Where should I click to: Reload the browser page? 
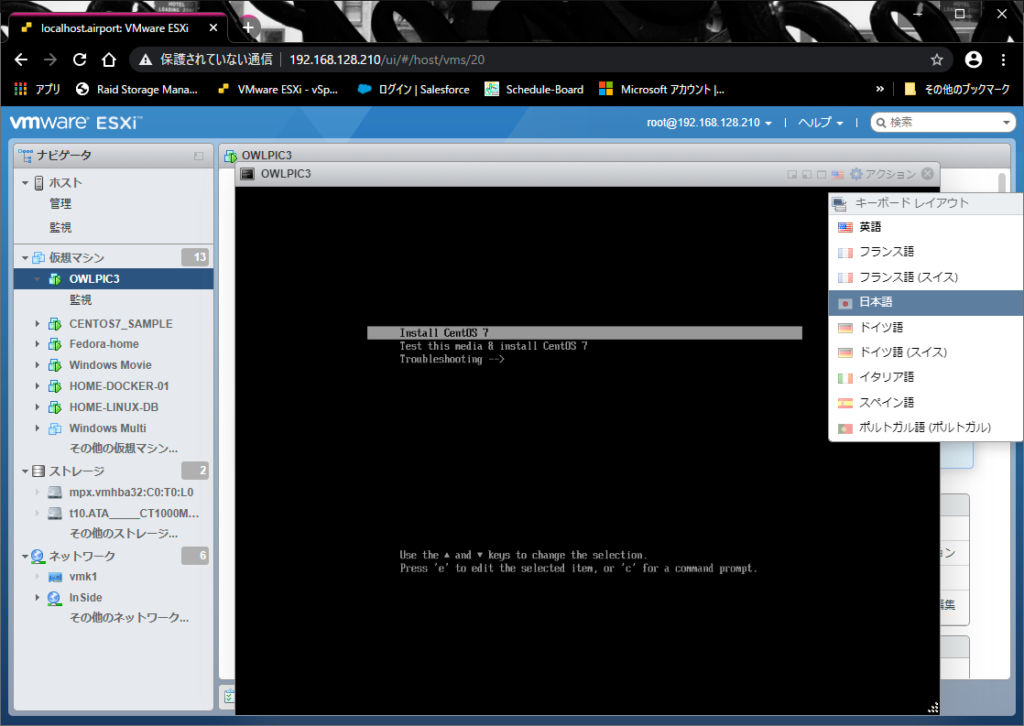coord(80,60)
